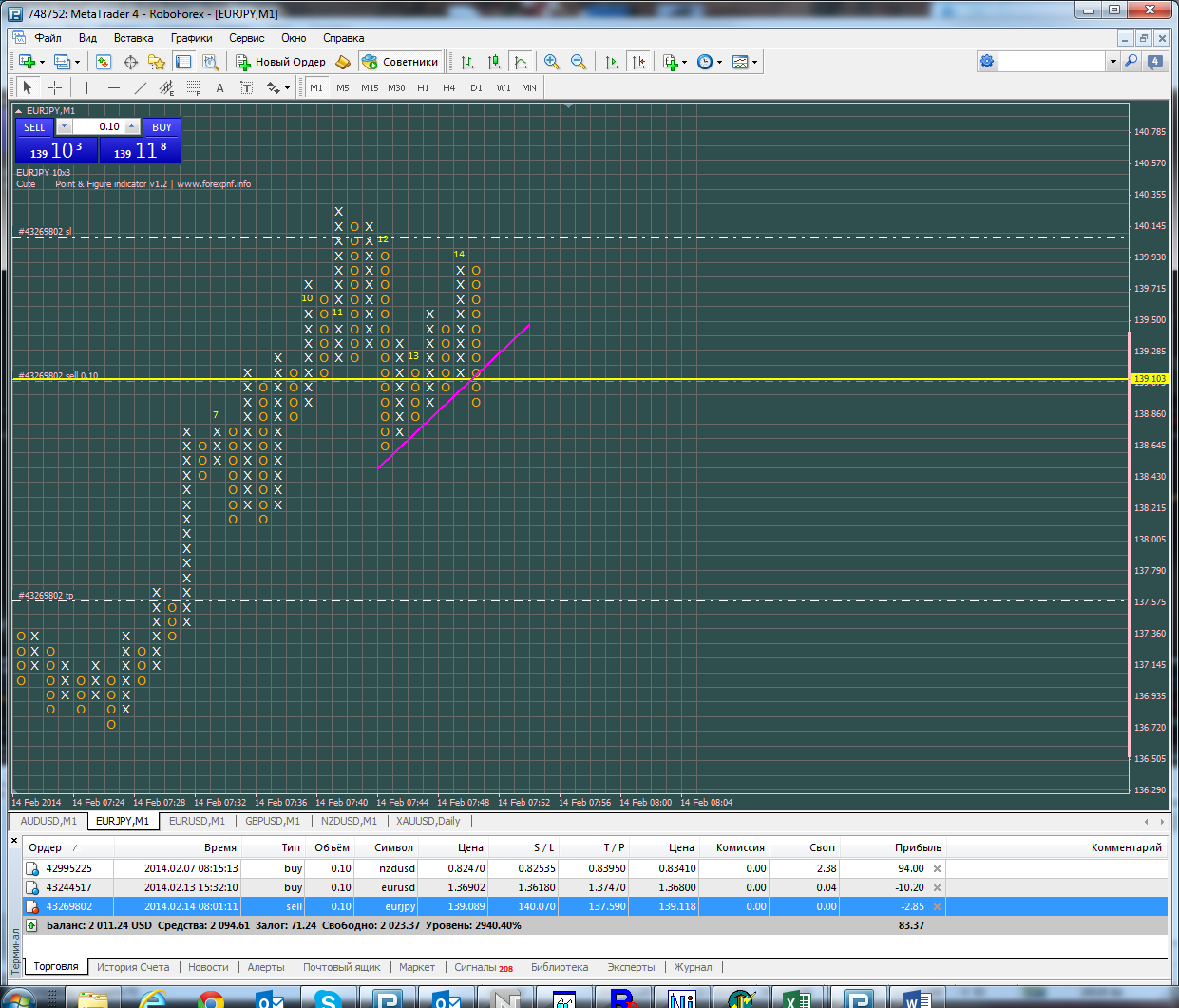Viewport: 1179px width, 1008px height.
Task: Switch chart to bar chart icon
Action: pyautogui.click(x=467, y=62)
